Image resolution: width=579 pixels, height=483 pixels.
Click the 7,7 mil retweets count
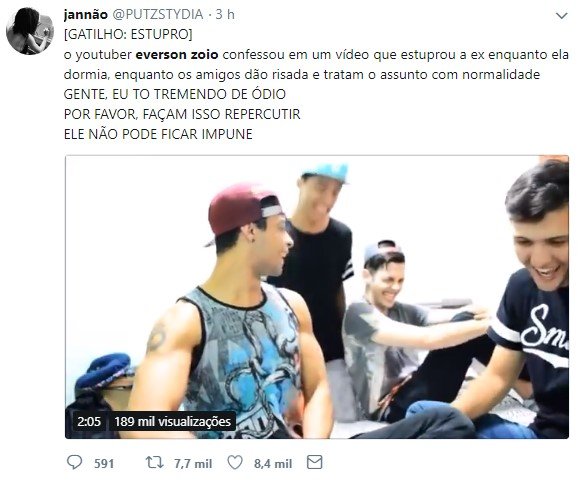tap(193, 464)
